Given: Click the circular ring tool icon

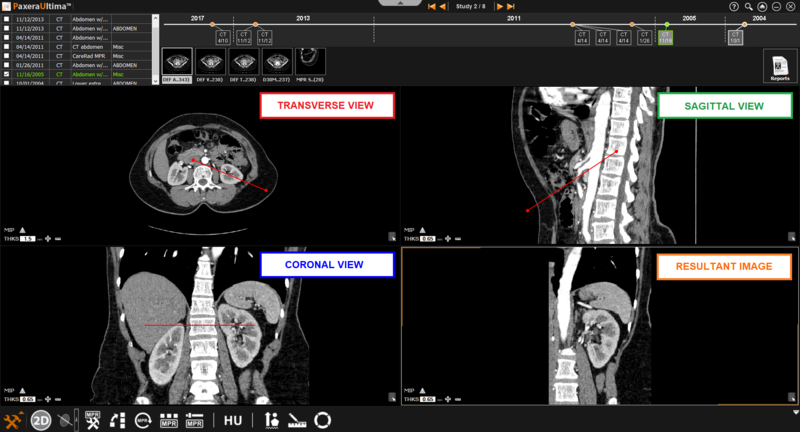Looking at the screenshot, I should 323,421.
